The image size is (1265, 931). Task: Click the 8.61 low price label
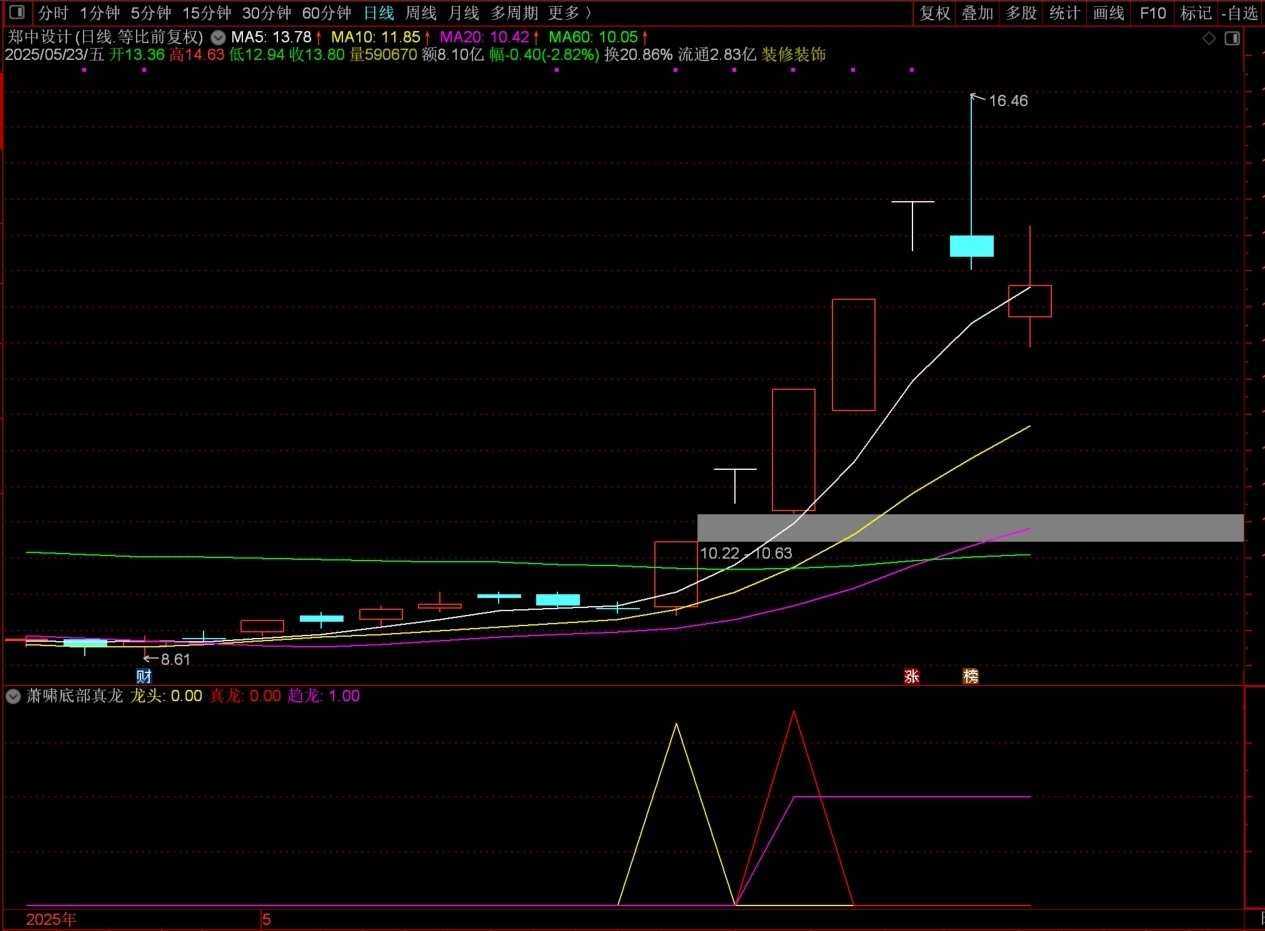coord(175,659)
